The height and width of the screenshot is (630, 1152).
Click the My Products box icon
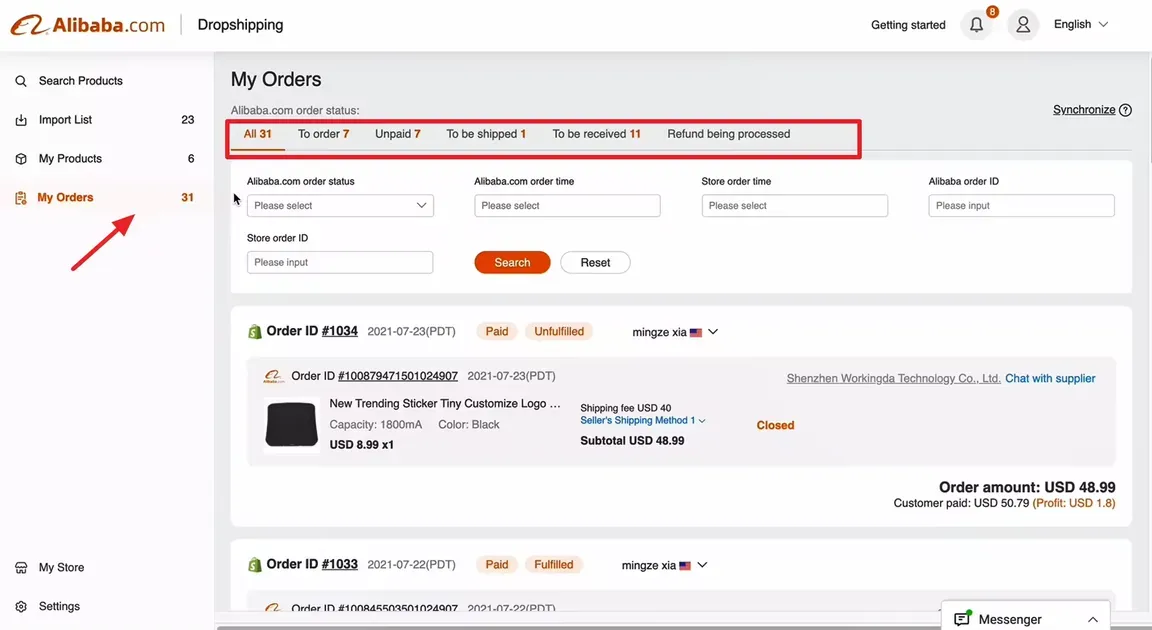tap(21, 159)
